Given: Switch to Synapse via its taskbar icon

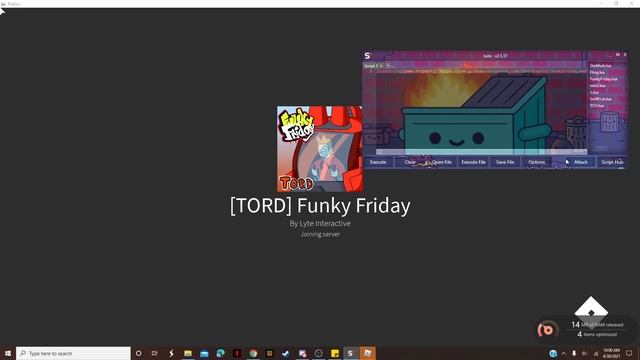Looking at the screenshot, I should pyautogui.click(x=350, y=353).
